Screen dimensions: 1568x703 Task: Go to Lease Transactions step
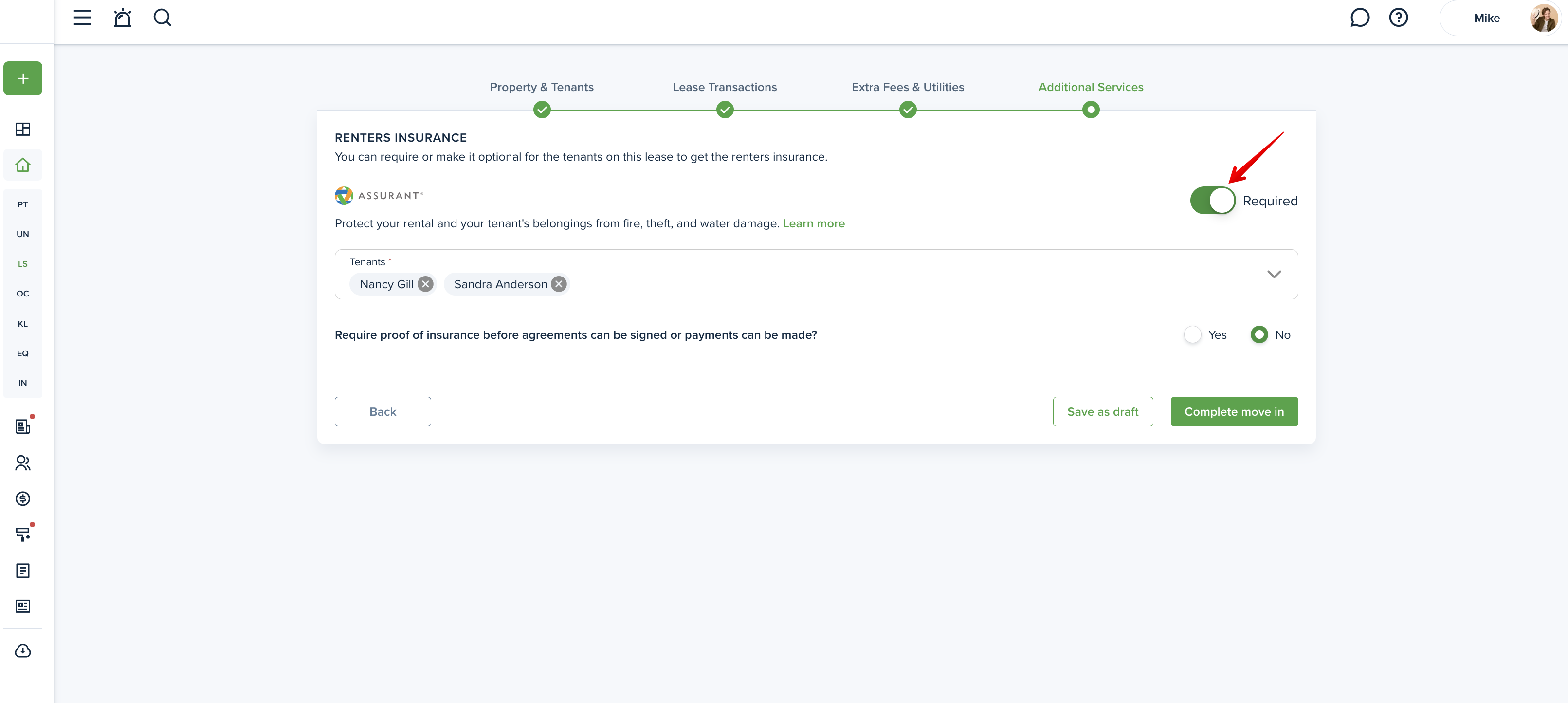pos(724,87)
